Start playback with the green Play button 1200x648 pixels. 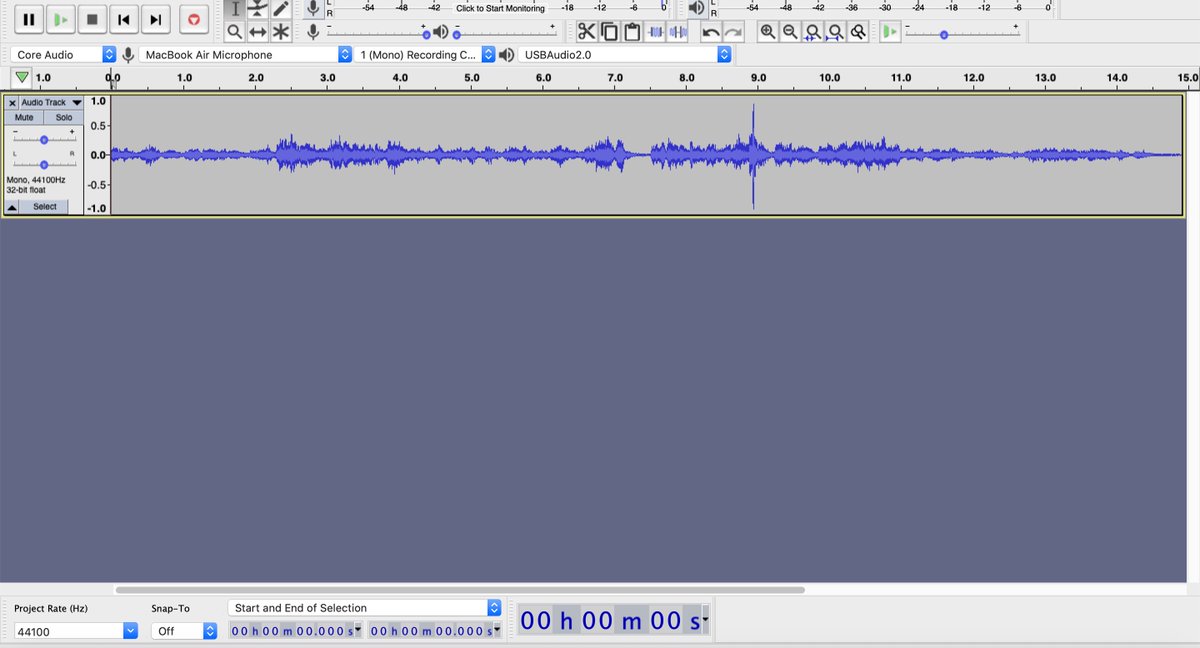[61, 19]
